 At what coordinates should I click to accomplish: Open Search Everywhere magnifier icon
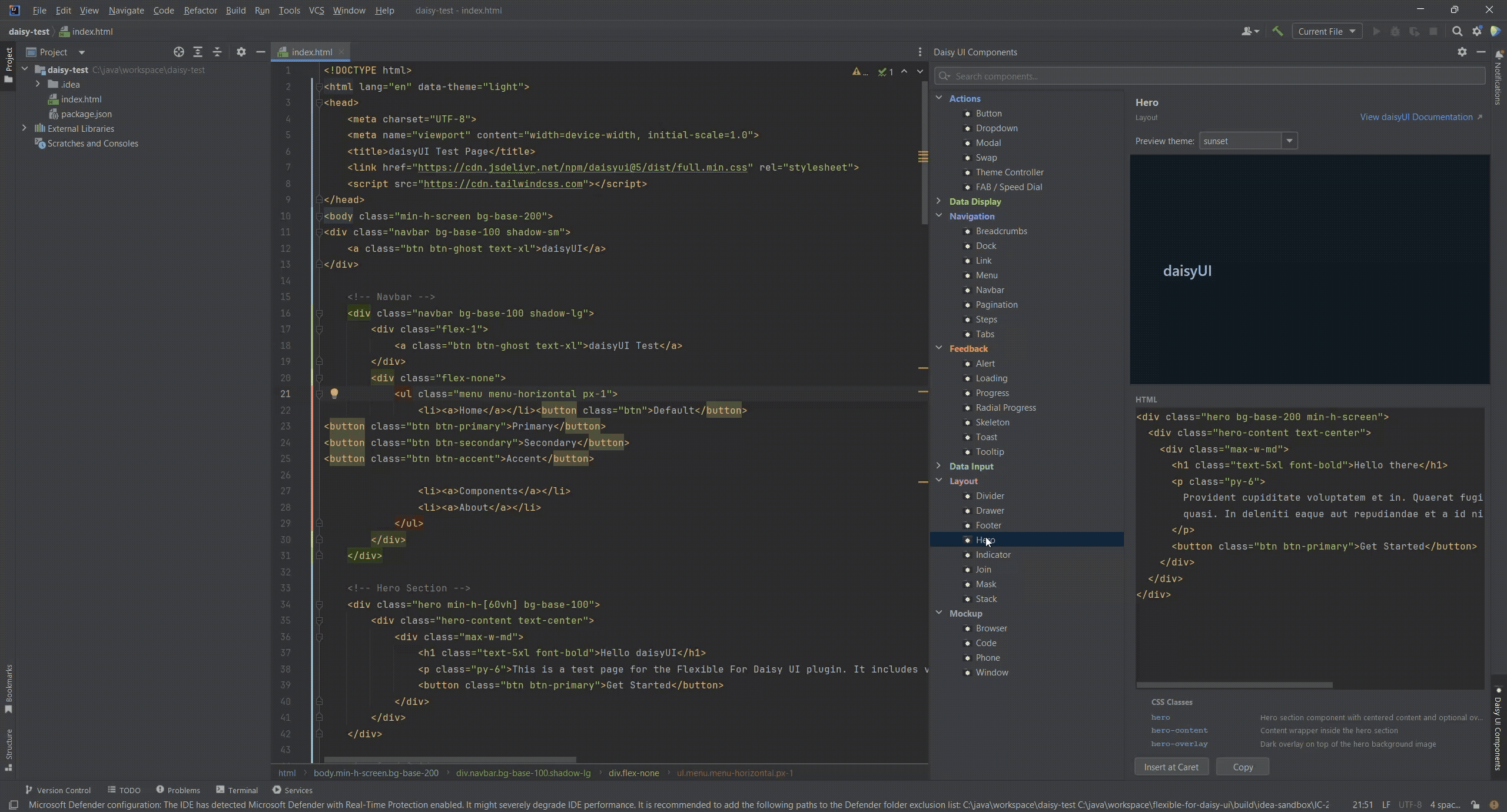click(1457, 31)
